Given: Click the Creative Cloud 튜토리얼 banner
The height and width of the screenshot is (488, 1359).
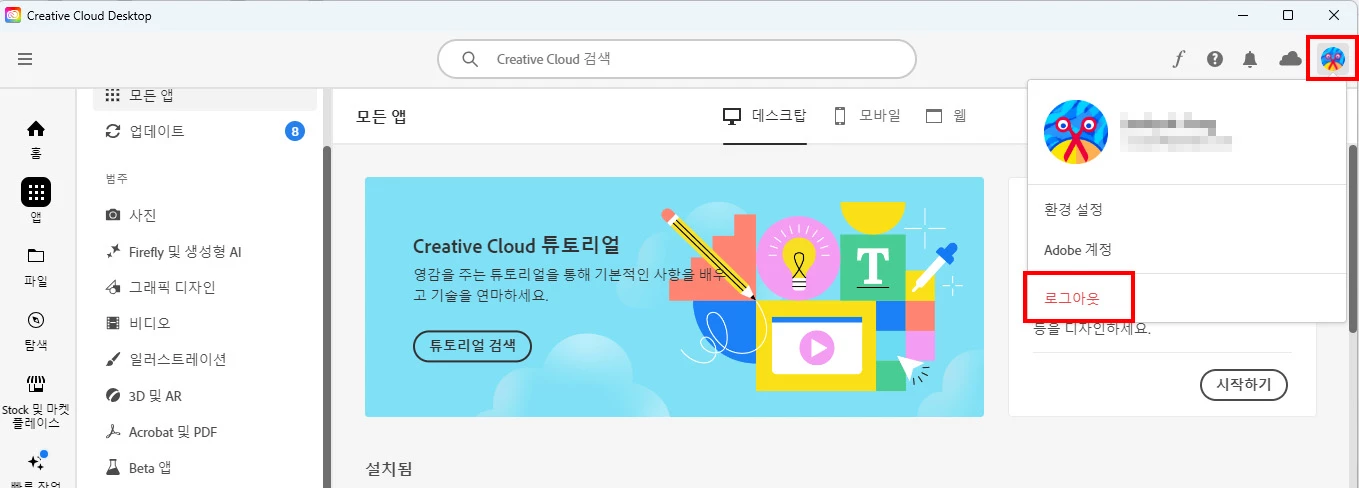Looking at the screenshot, I should [674, 297].
